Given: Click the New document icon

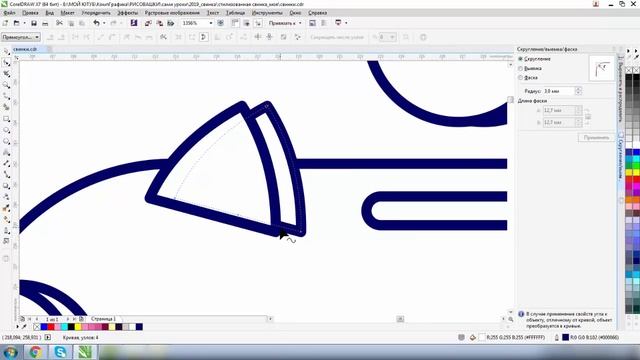Looking at the screenshot, I should pyautogui.click(x=6, y=23).
